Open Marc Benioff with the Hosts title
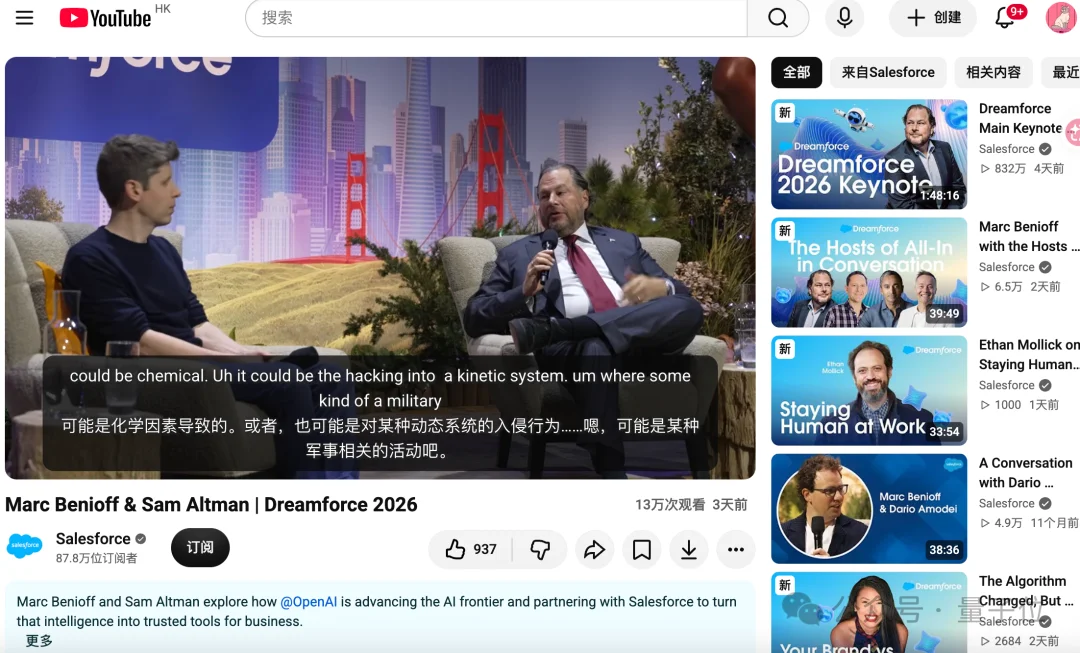The image size is (1080, 653). [x=1028, y=236]
